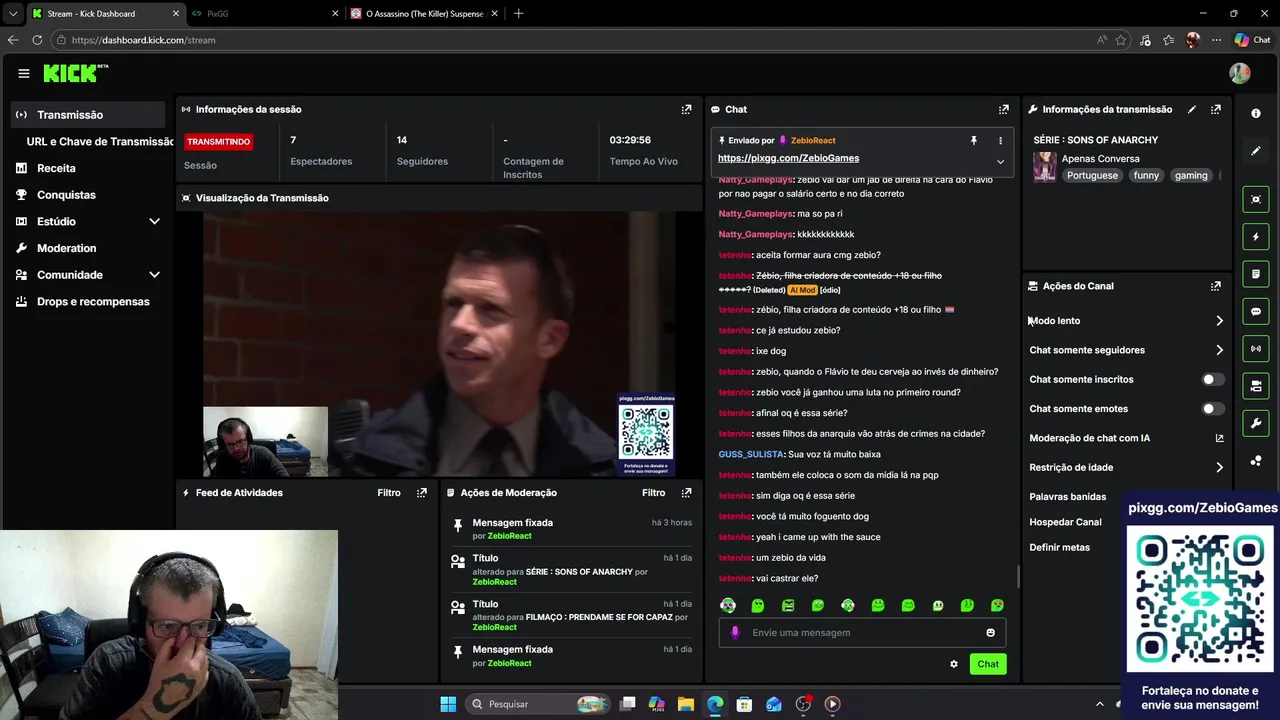Expand the Comunidade sidebar section
This screenshot has width=1280, height=720.
[x=154, y=274]
